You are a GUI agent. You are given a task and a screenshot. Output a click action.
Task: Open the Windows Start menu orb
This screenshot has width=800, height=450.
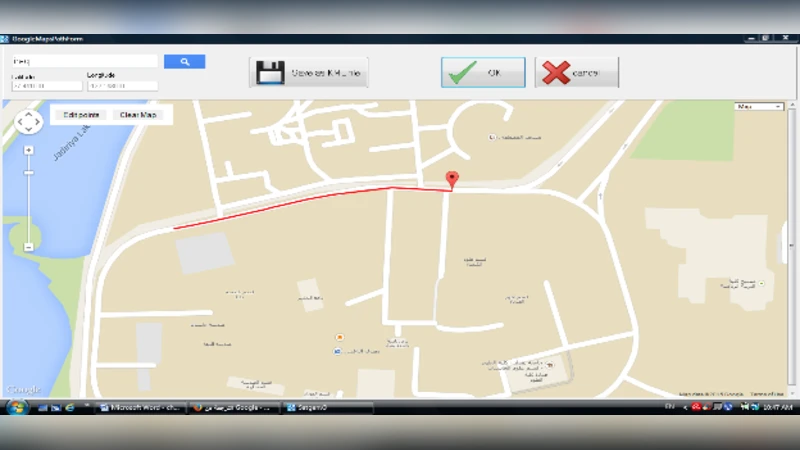tap(15, 407)
